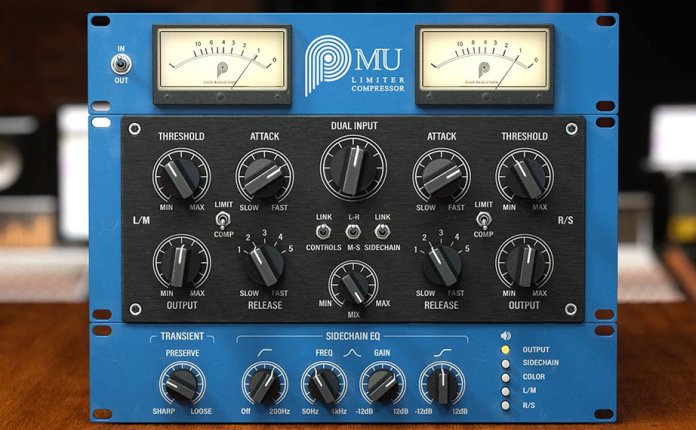
Task: Click the TRANSIENT section label
Action: [x=182, y=336]
